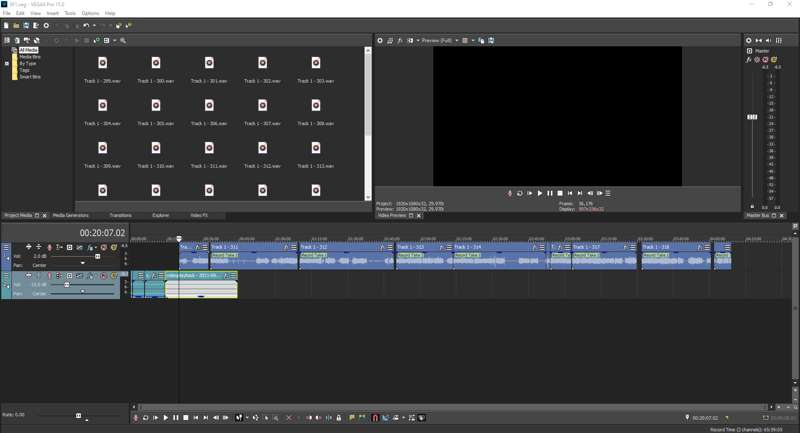
Task: Toggle Loop Playback in the timeline transport
Action: 146,418
